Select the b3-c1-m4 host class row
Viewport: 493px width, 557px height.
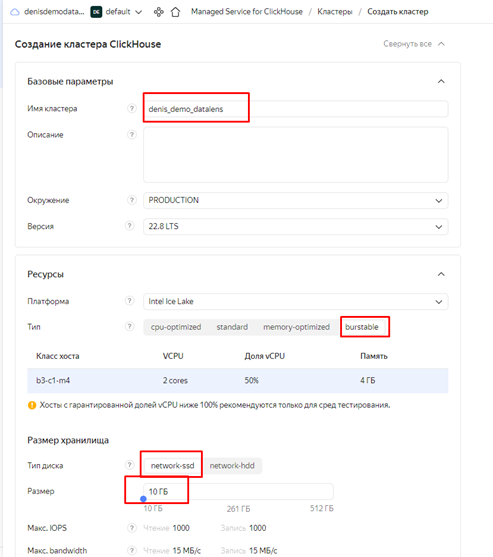pos(238,380)
